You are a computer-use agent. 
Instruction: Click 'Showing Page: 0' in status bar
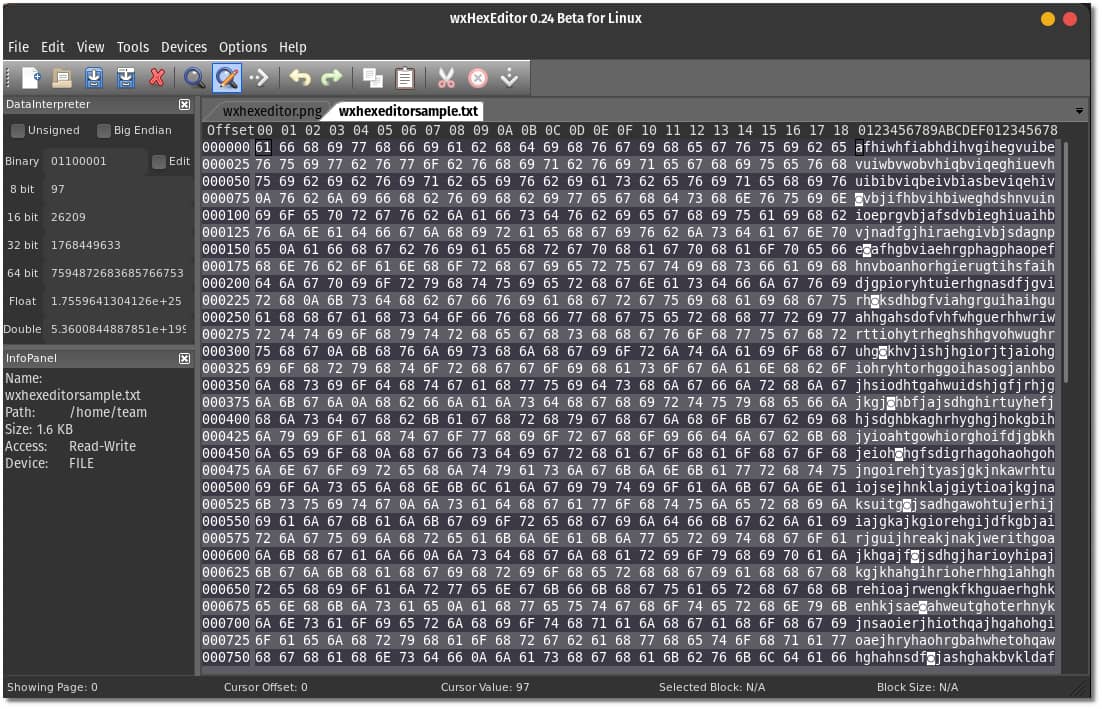point(52,687)
